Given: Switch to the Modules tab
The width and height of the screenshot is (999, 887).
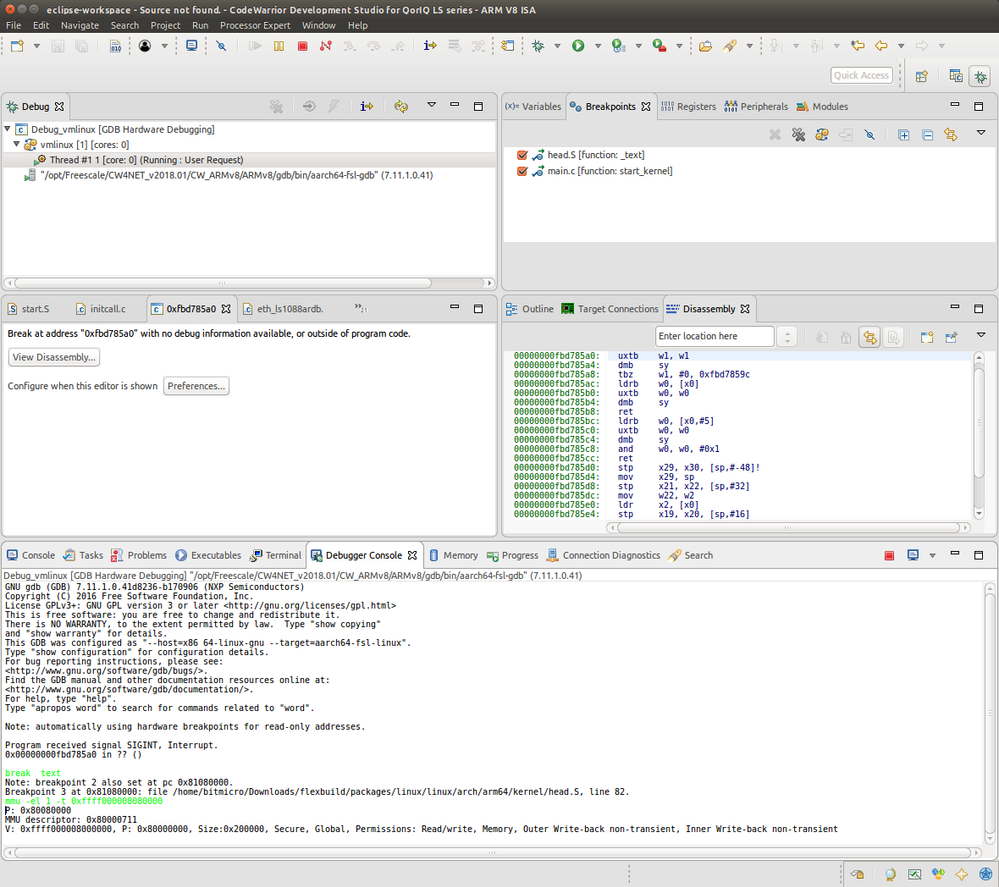Looking at the screenshot, I should 823,106.
